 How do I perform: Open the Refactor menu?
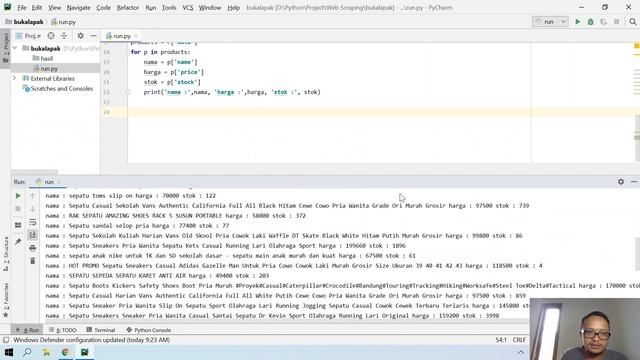[128, 7]
